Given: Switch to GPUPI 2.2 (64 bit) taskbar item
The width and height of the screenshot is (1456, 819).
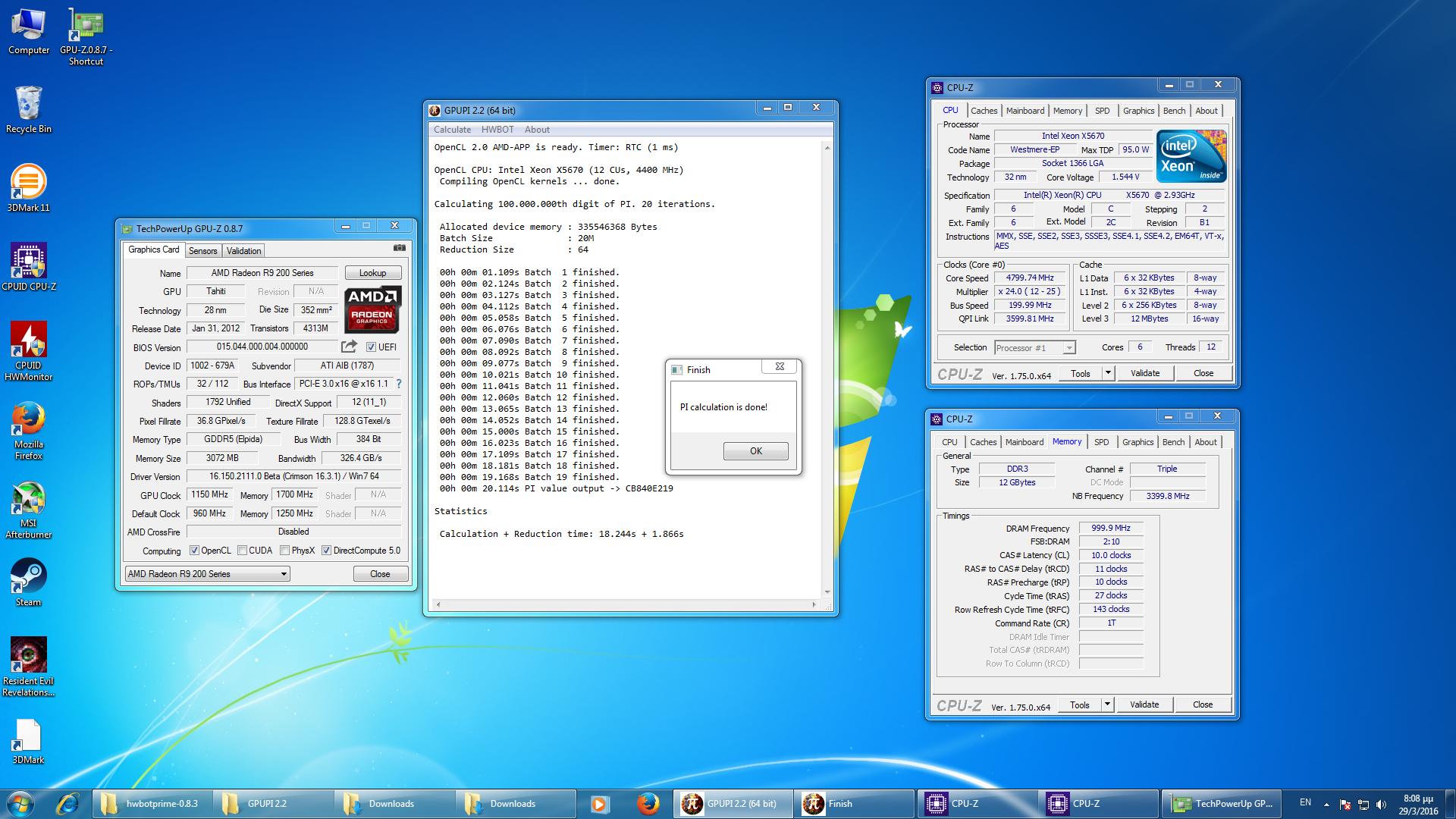Looking at the screenshot, I should click(x=733, y=804).
